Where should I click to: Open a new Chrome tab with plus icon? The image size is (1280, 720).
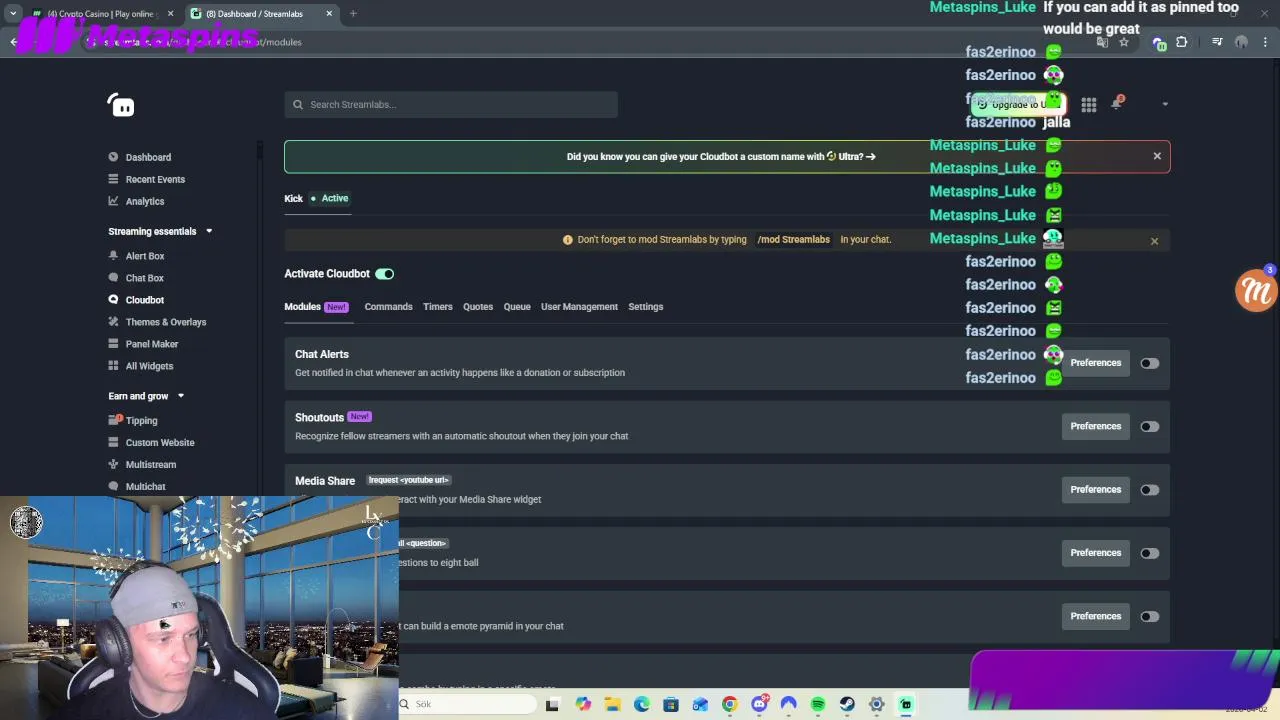(353, 13)
